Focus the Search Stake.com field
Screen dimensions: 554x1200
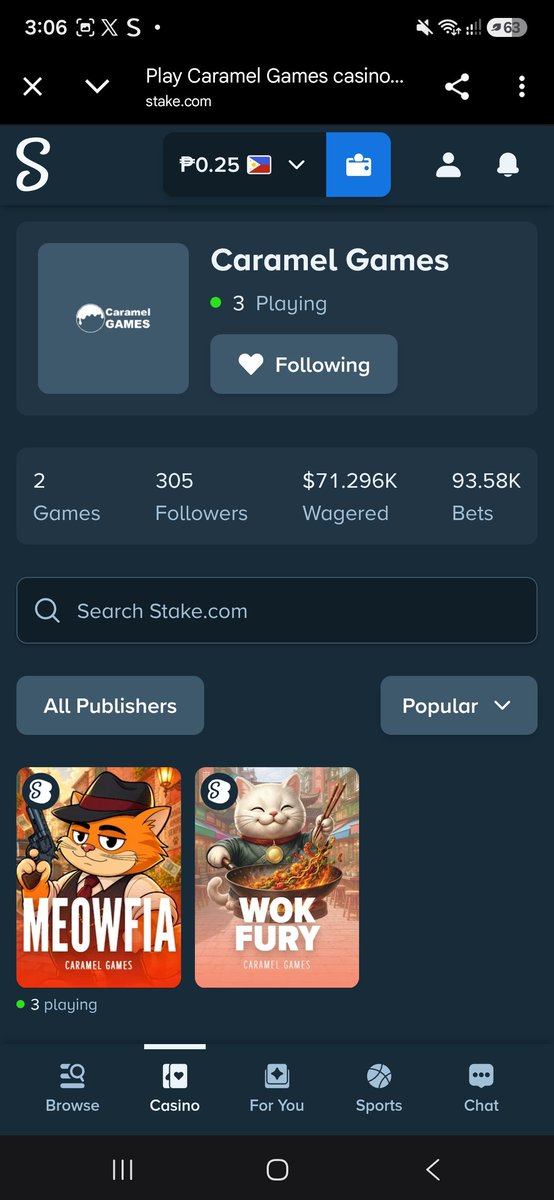tap(277, 611)
